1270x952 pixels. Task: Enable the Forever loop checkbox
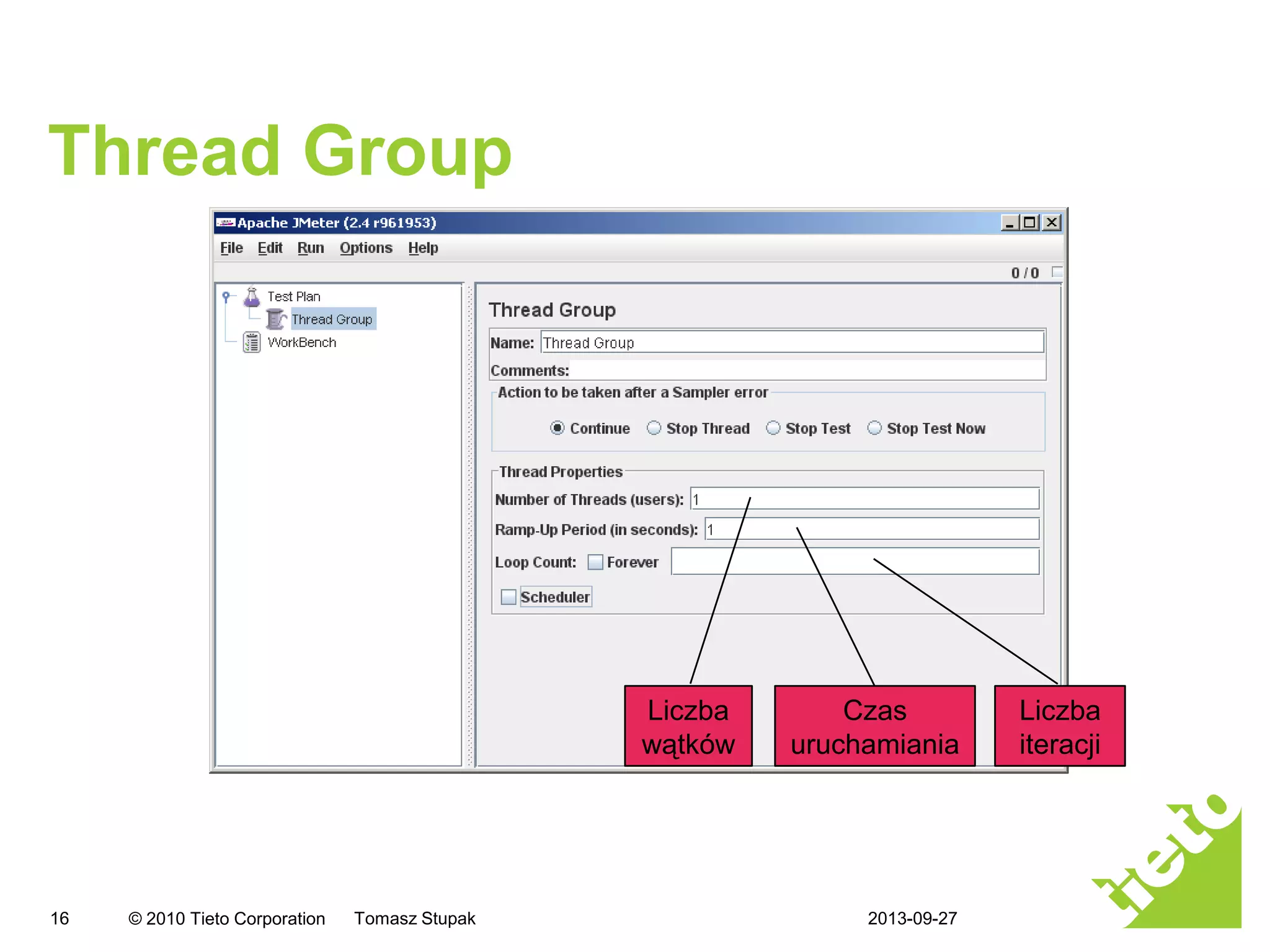coord(595,562)
